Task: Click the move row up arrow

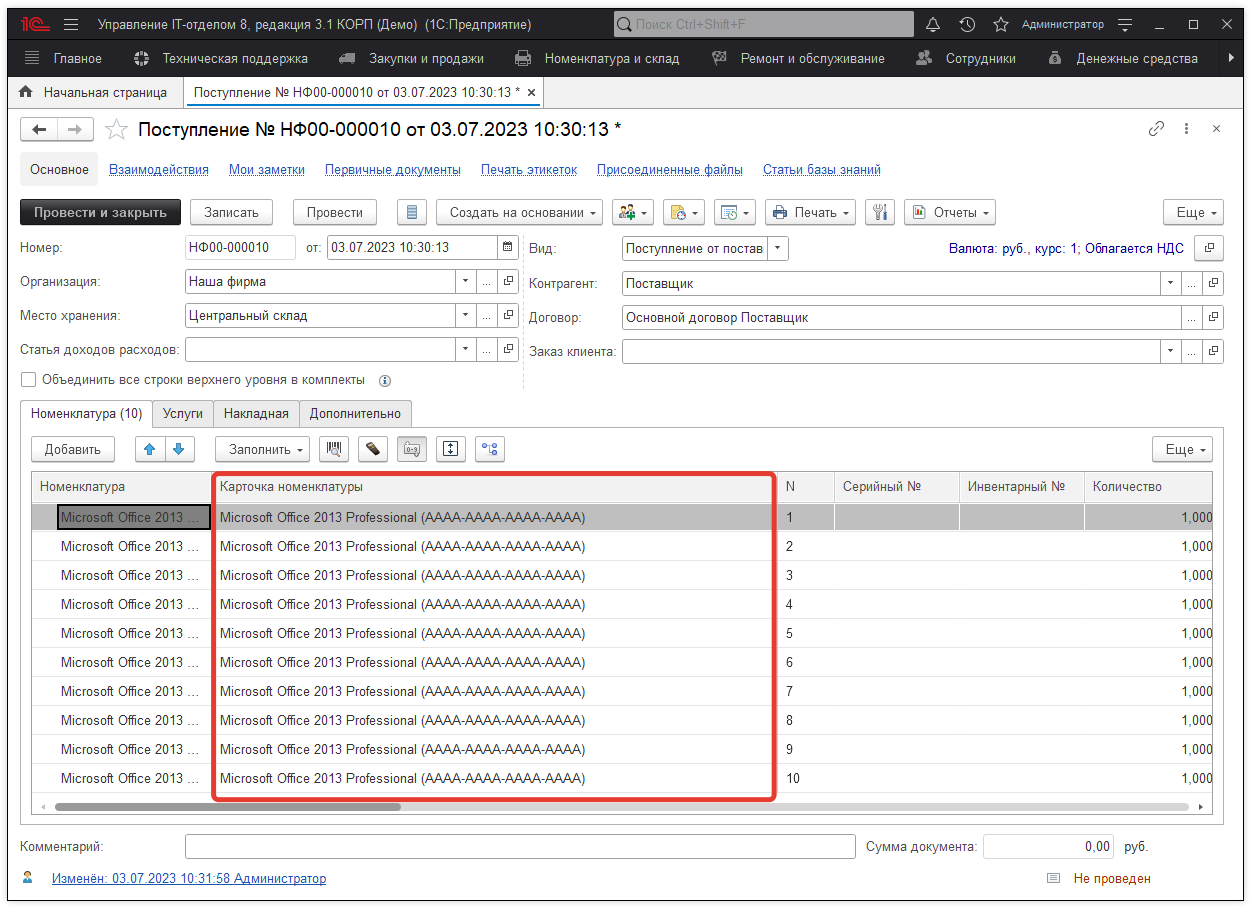Action: (x=151, y=449)
